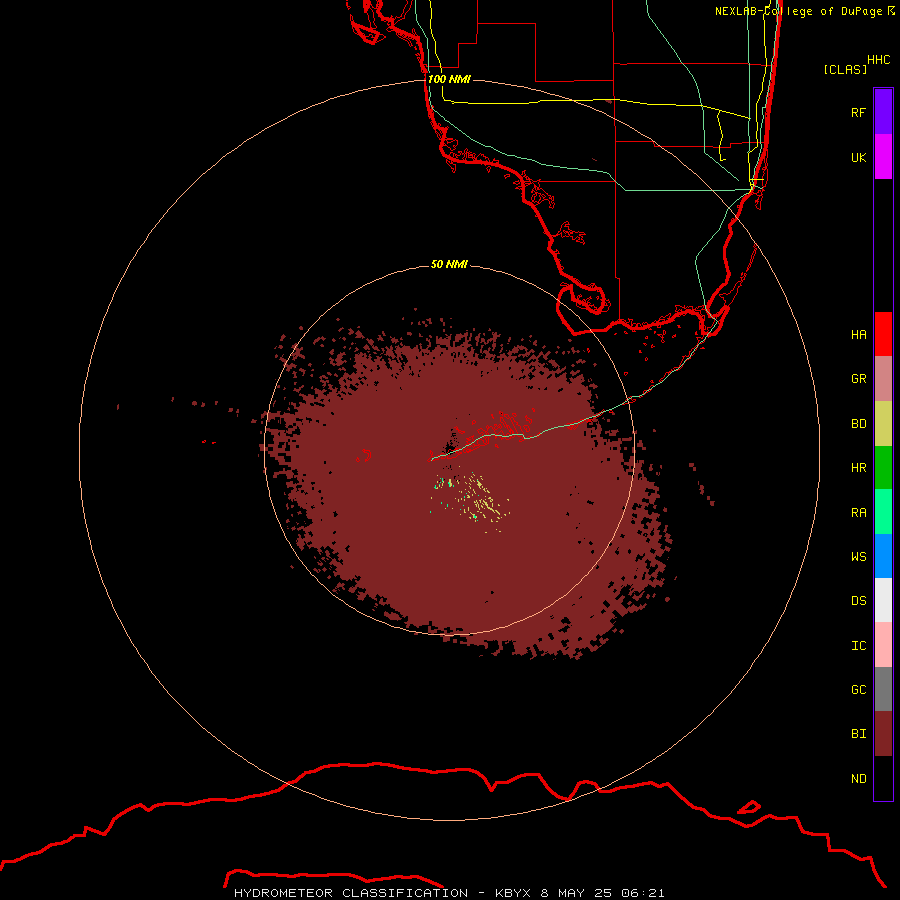The image size is (900, 900).
Task: Click the RA mint legend swatch
Action: click(883, 512)
